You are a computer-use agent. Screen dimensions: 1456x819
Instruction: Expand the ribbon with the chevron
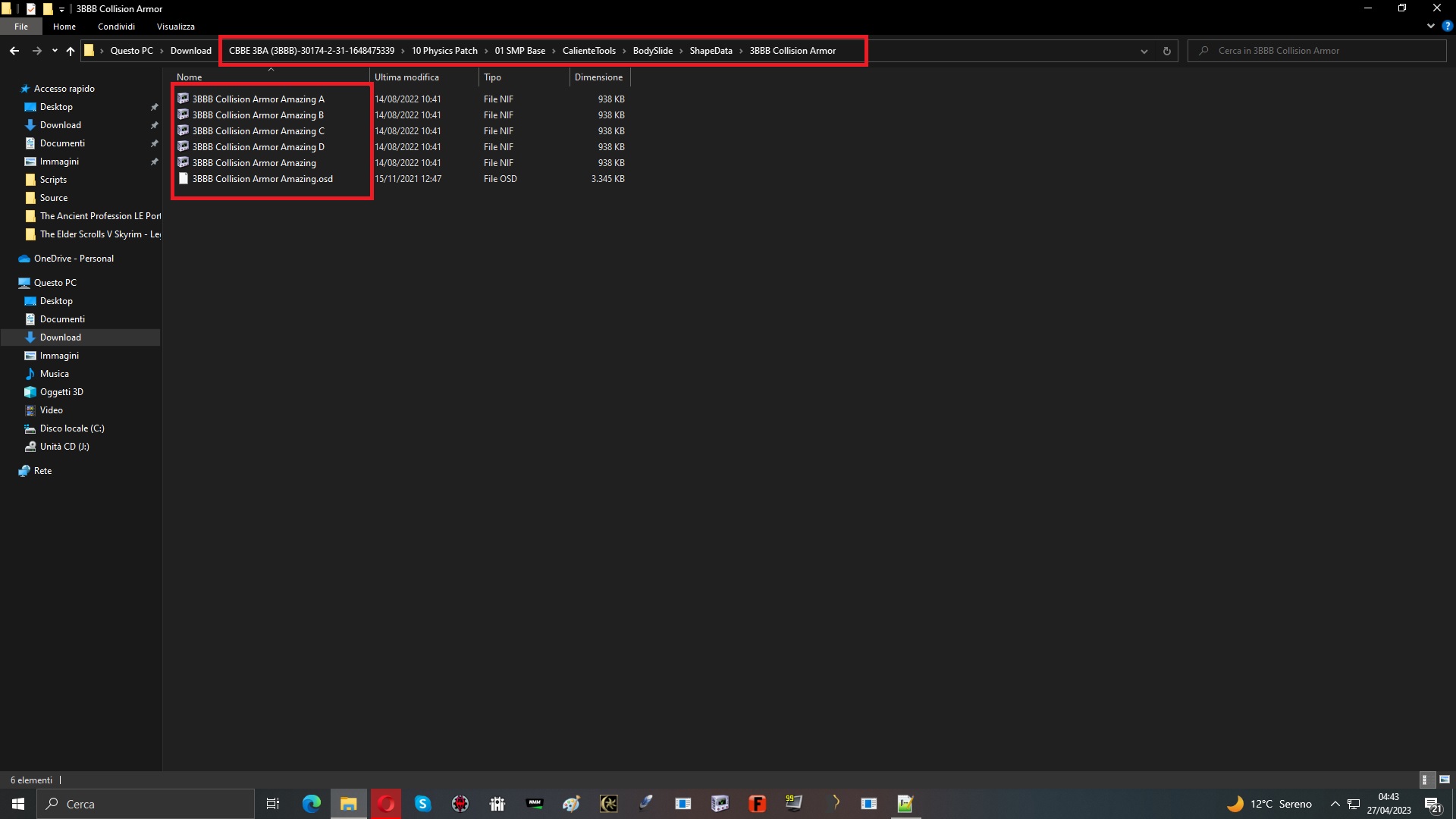pyautogui.click(x=1430, y=26)
